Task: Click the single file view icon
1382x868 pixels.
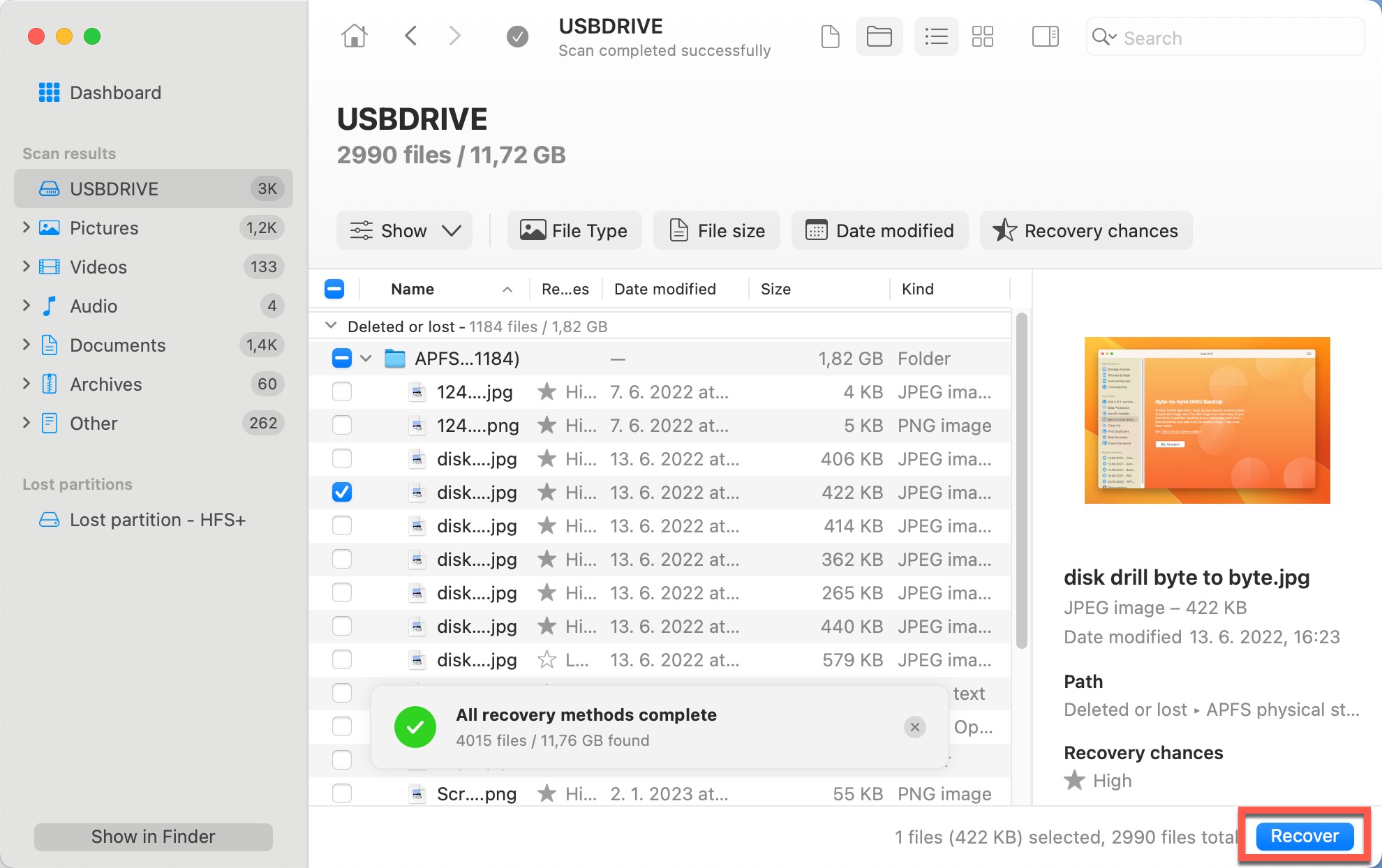Action: click(x=830, y=36)
